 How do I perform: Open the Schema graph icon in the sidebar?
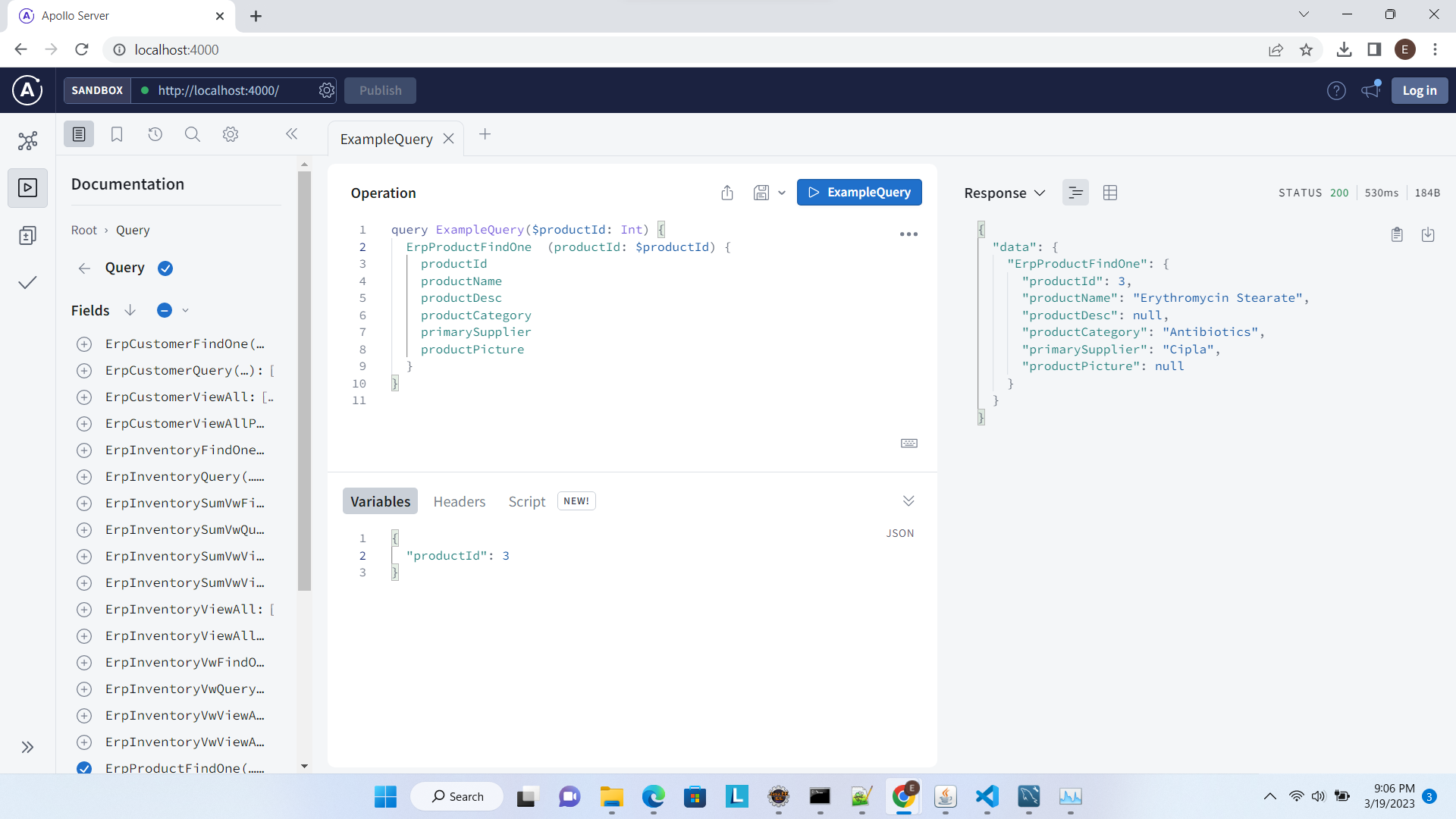pyautogui.click(x=28, y=141)
